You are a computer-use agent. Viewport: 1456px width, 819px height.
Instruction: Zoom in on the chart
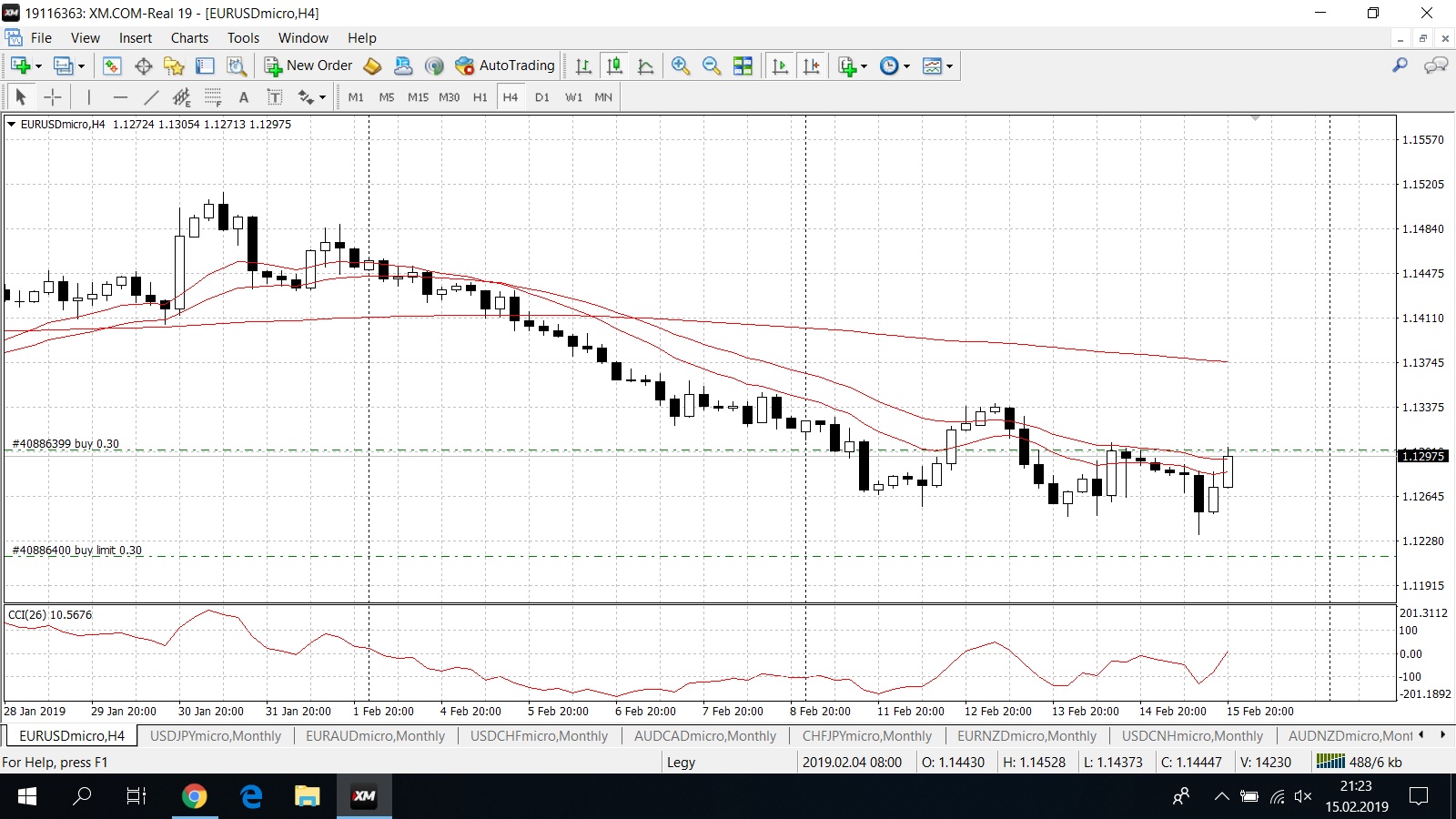click(681, 66)
